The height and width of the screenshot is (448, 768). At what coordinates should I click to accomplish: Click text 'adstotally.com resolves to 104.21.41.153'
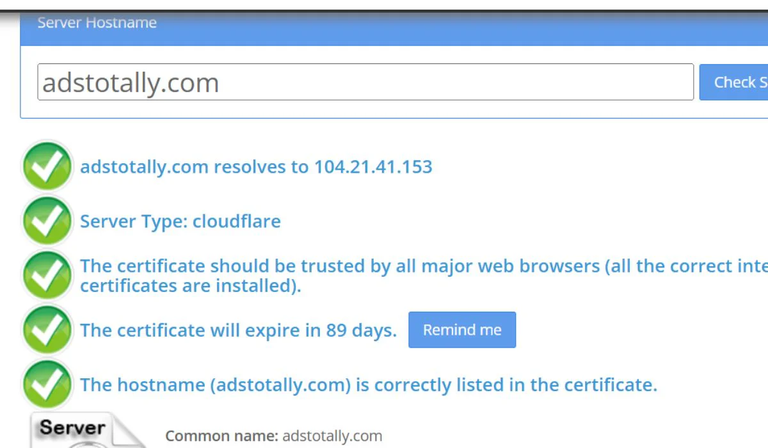tap(256, 166)
